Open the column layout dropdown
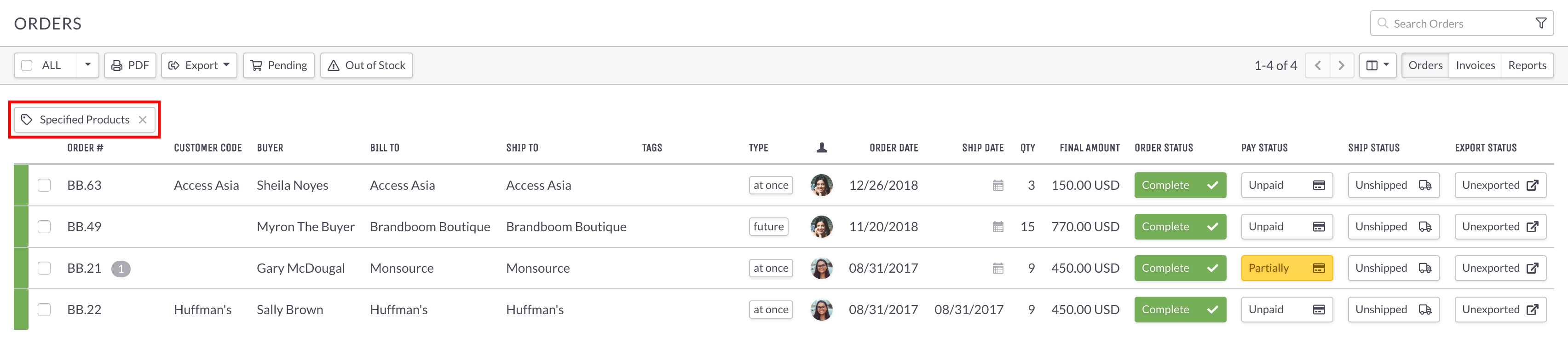1568x363 pixels. point(1378,65)
